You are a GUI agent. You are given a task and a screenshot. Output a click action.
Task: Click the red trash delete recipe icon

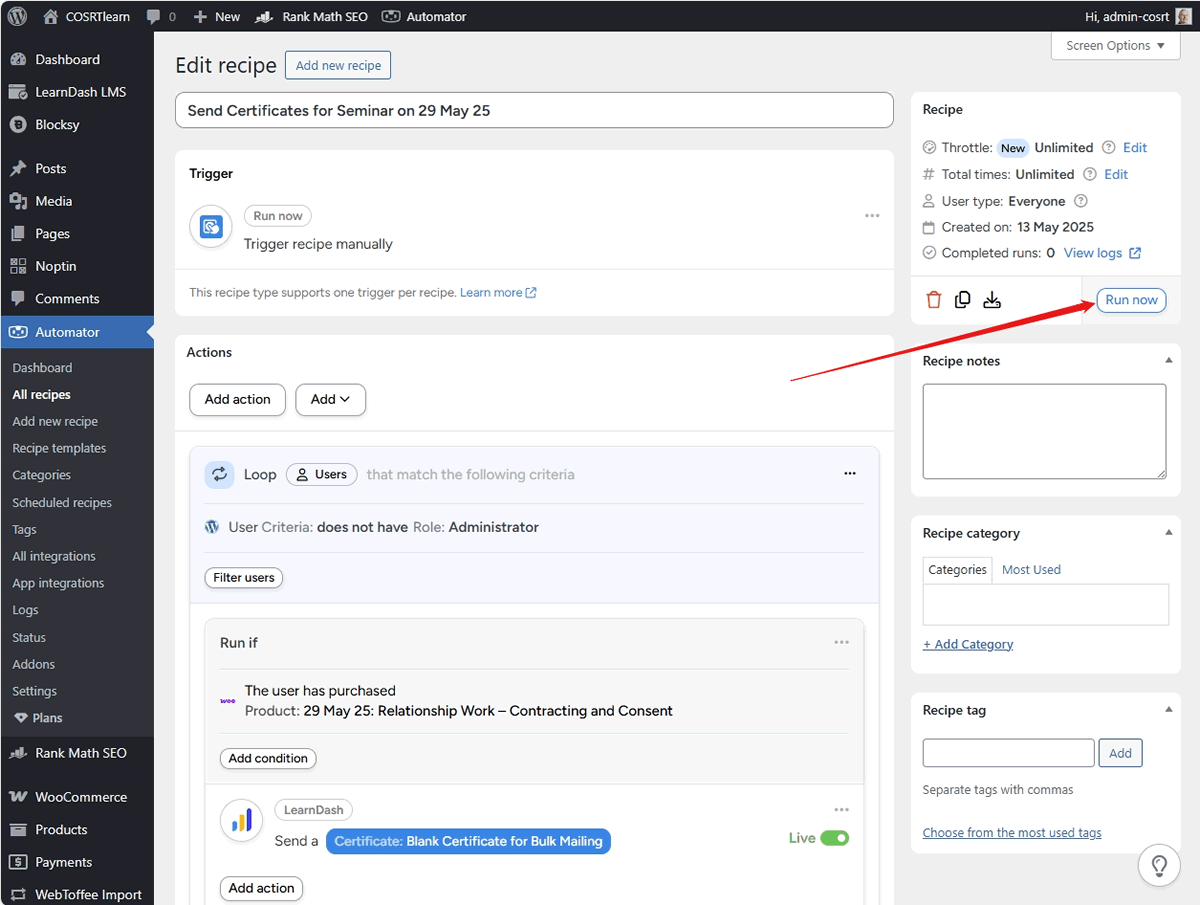click(934, 300)
